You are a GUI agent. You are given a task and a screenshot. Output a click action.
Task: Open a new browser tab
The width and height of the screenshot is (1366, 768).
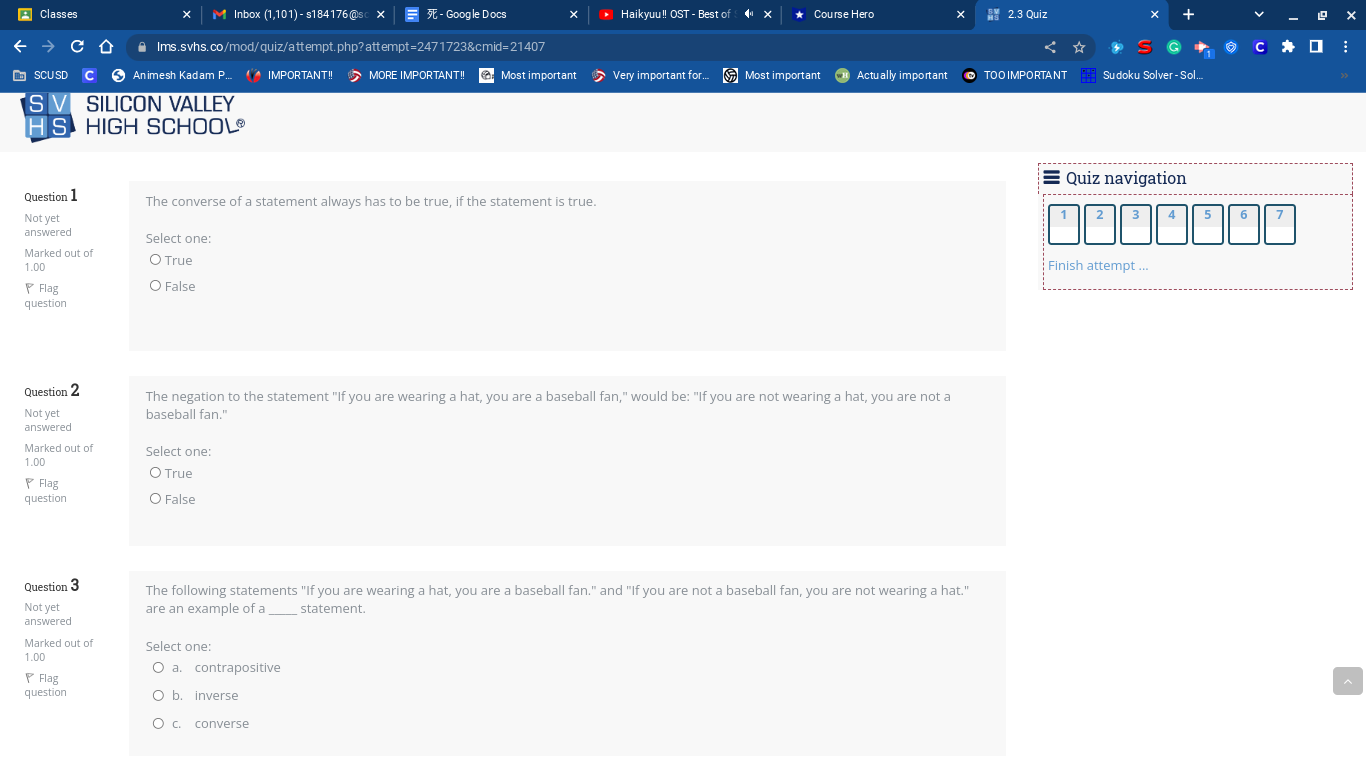coord(1188,14)
